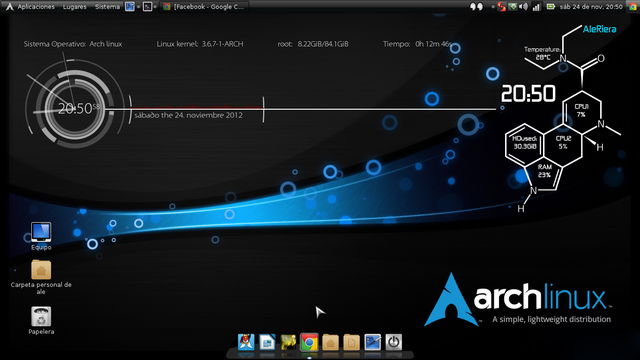Click the quotation marks tray icon

tap(476, 7)
